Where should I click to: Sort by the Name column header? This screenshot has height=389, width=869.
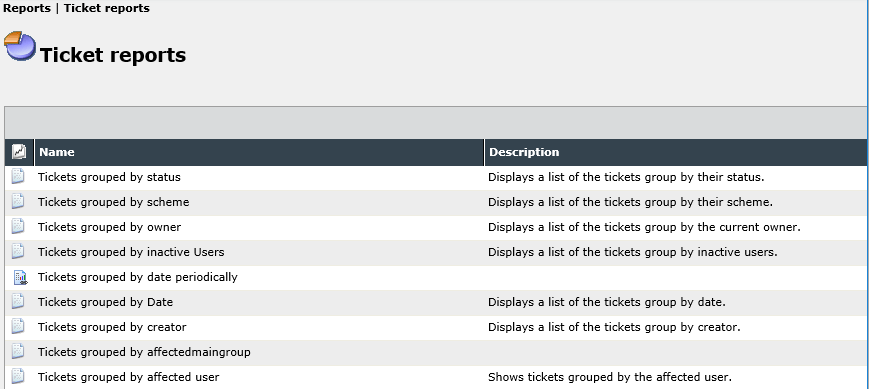pyautogui.click(x=57, y=152)
